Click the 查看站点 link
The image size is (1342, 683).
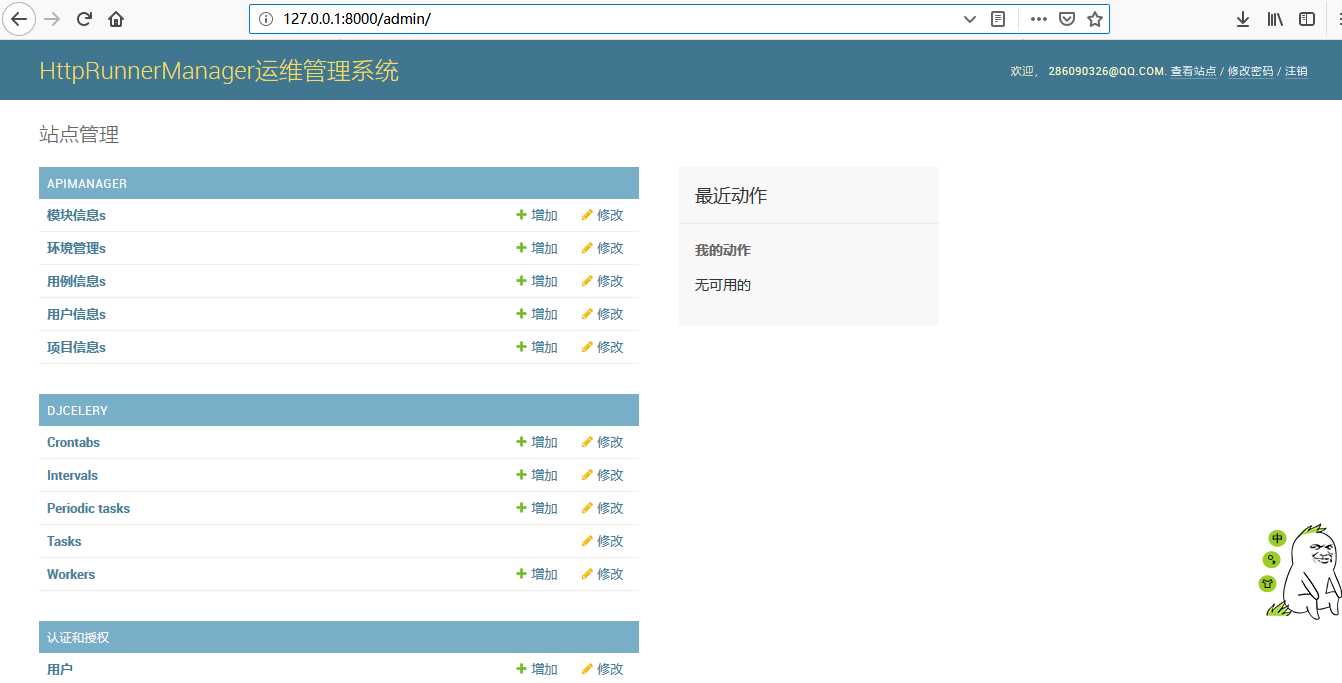1193,72
